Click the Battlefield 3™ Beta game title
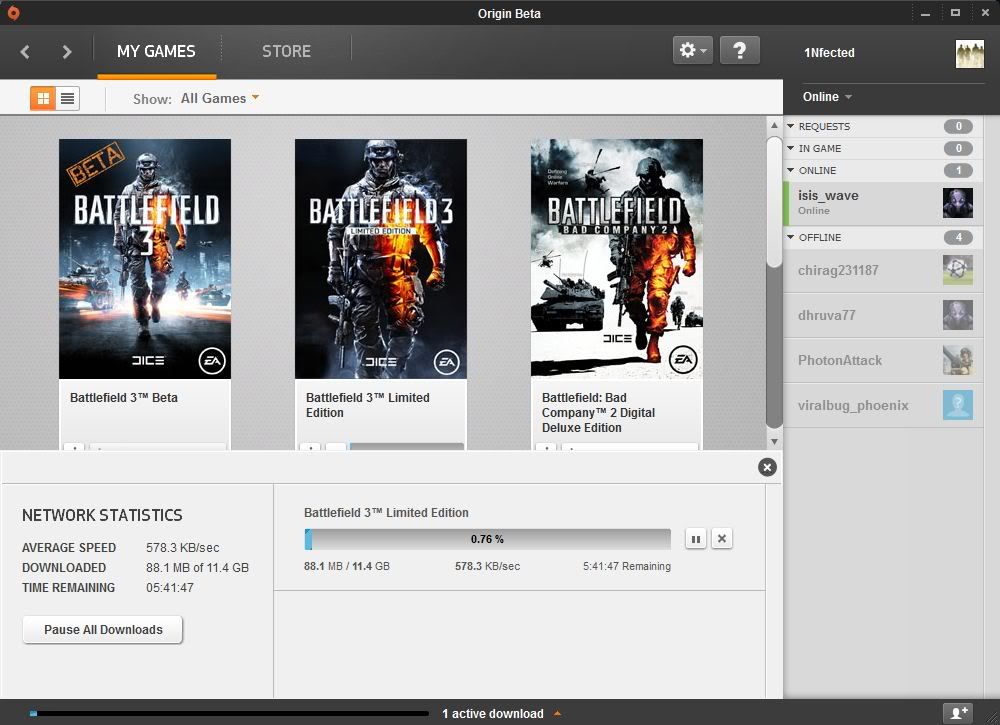Screen dimensions: 1000x725 click(x=124, y=398)
